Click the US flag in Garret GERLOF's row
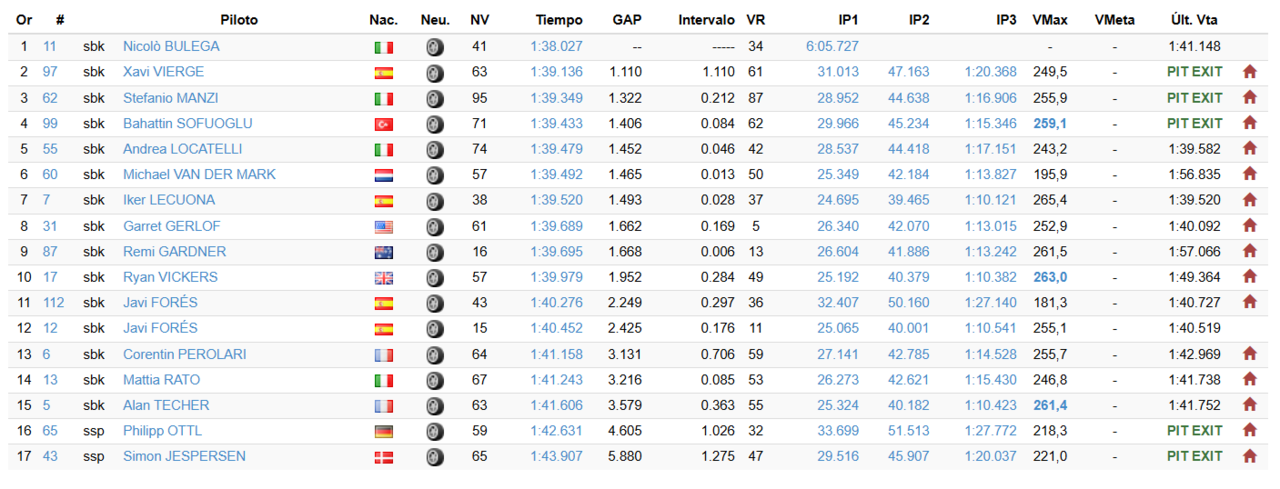 [383, 227]
